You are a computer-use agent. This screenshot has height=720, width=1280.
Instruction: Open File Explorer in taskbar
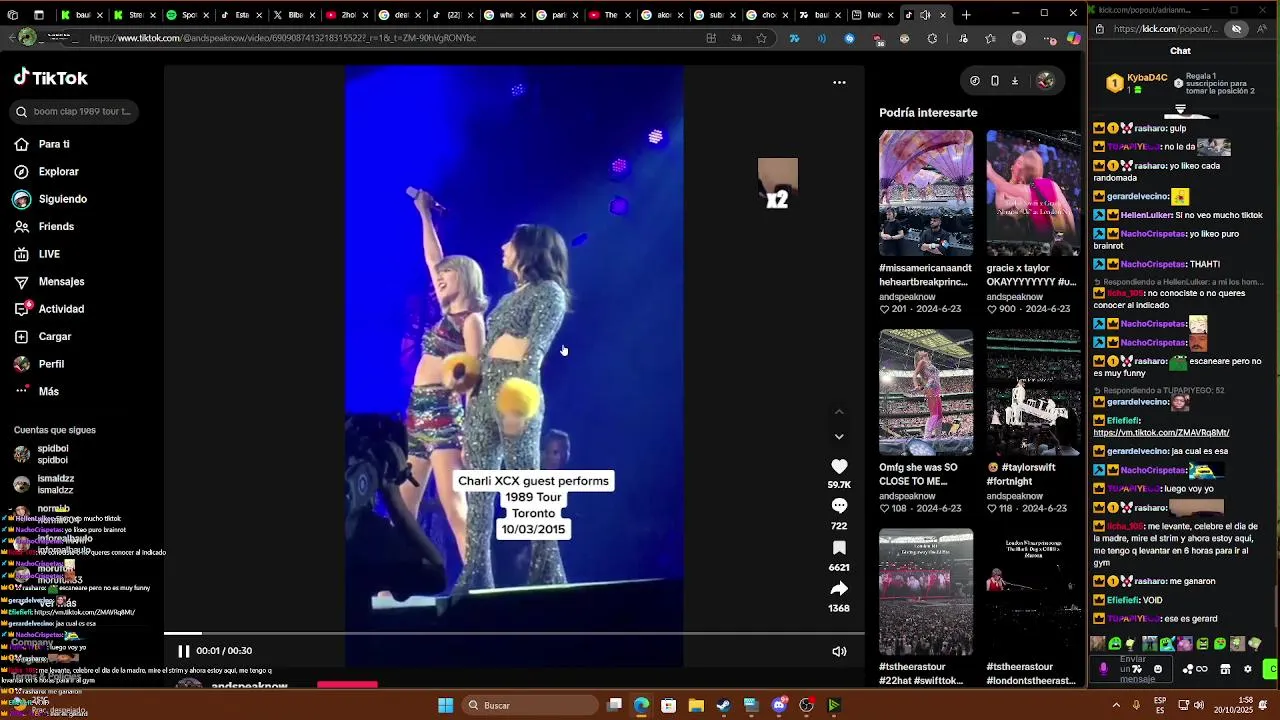click(696, 706)
